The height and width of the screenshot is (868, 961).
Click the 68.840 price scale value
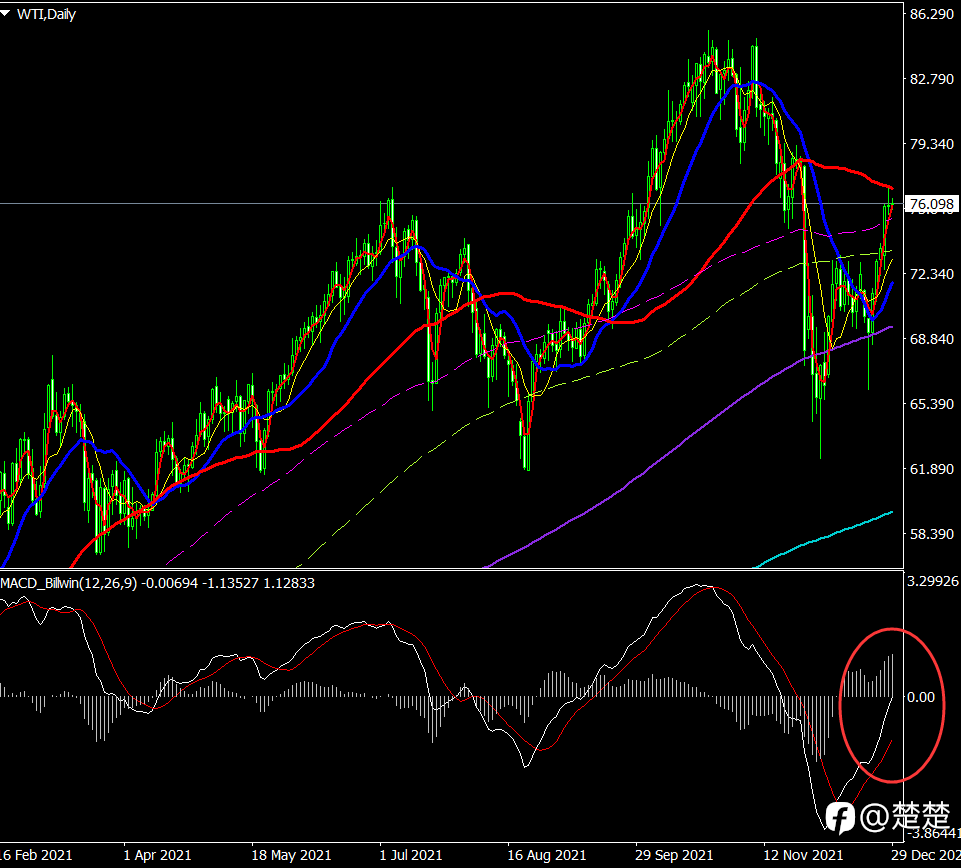coord(932,339)
